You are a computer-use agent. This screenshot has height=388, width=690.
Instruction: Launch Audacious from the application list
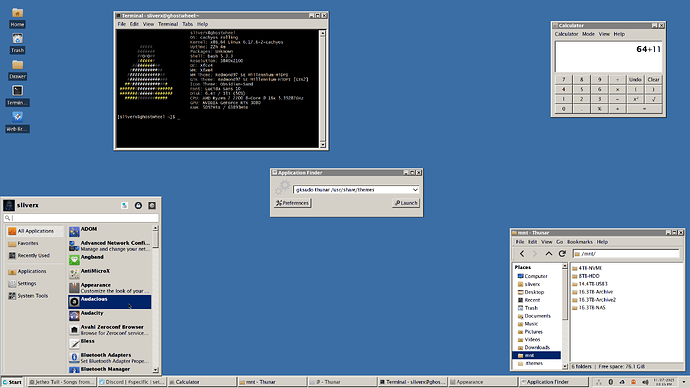coord(110,302)
